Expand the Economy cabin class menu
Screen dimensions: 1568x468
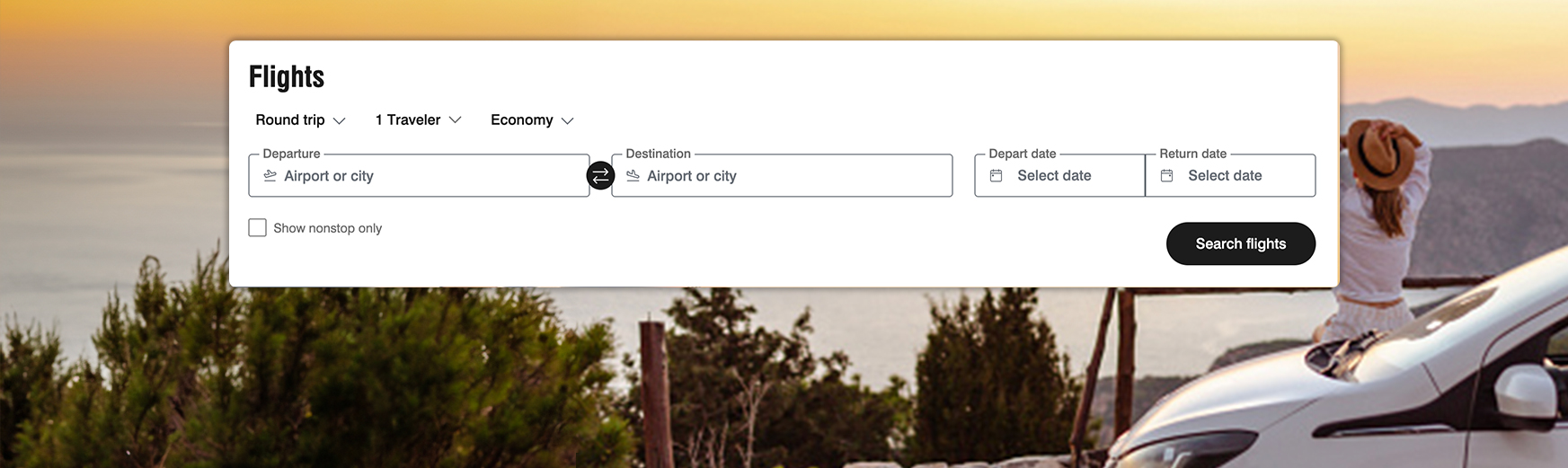[532, 119]
